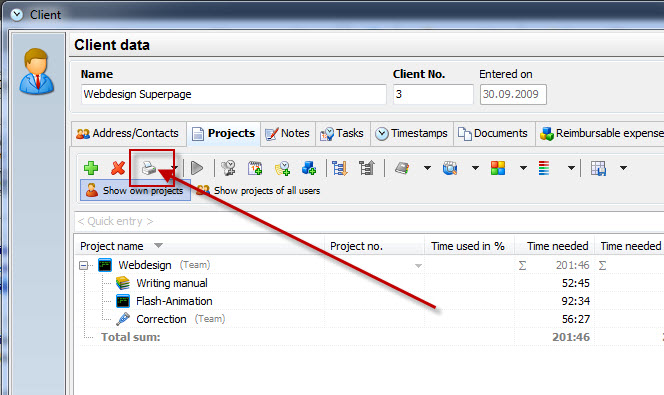664x395 pixels.
Task: Go to the Timestamps tab
Action: pyautogui.click(x=412, y=133)
